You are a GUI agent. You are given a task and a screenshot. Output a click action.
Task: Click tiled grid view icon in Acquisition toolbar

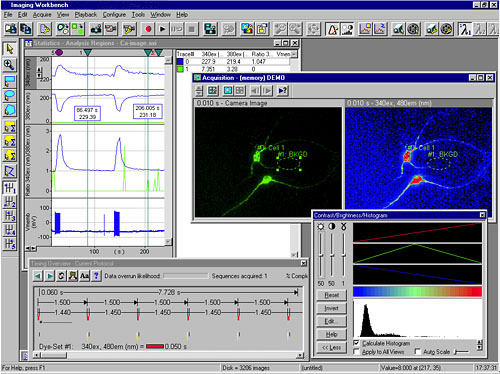(240, 90)
